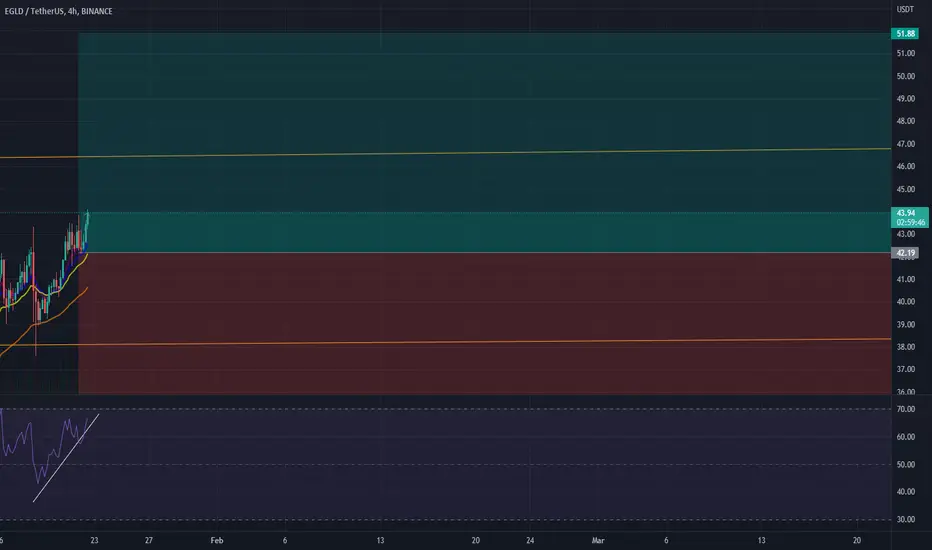Select the green take-profit zone of long position
Image resolution: width=932 pixels, height=550 pixels.
coord(484,143)
